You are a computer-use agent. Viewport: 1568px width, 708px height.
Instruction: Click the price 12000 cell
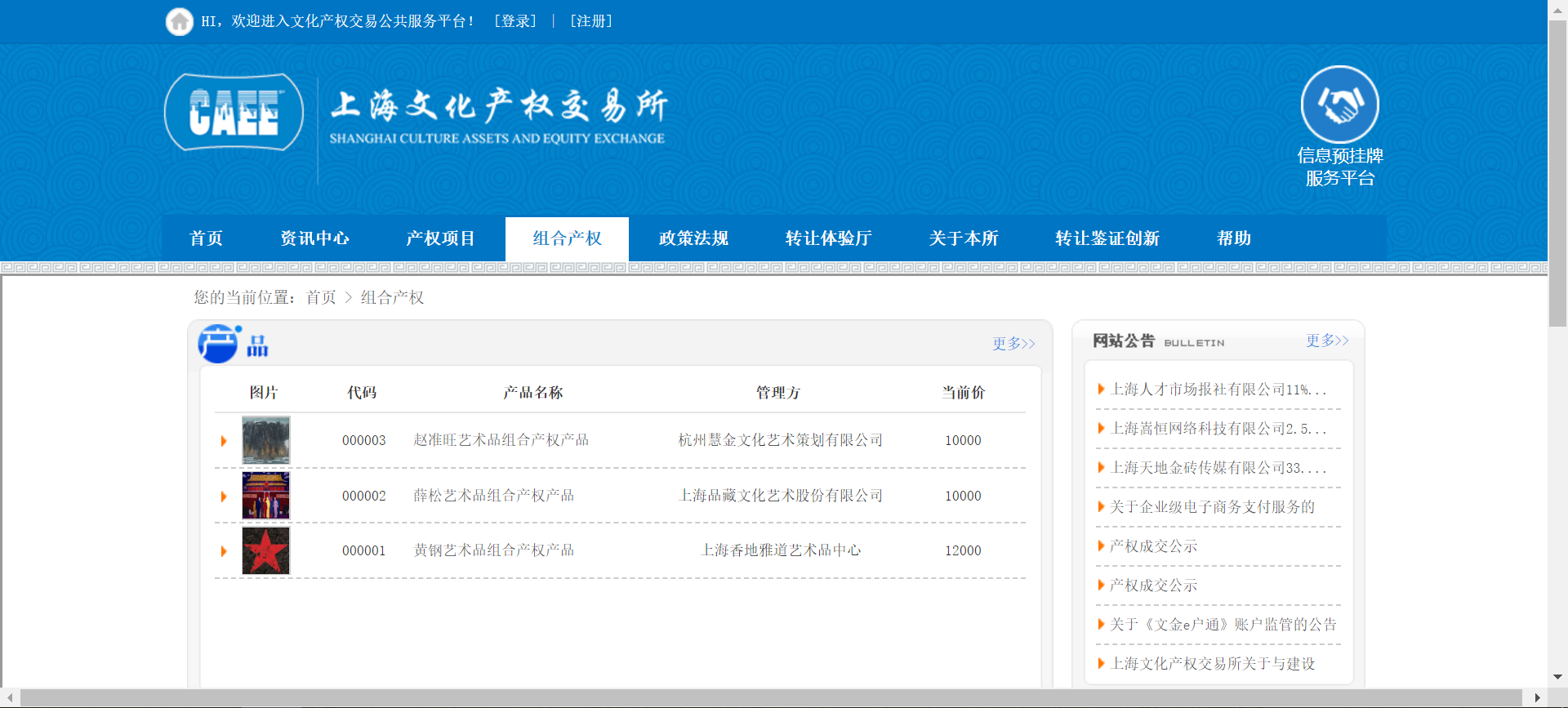pyautogui.click(x=963, y=550)
